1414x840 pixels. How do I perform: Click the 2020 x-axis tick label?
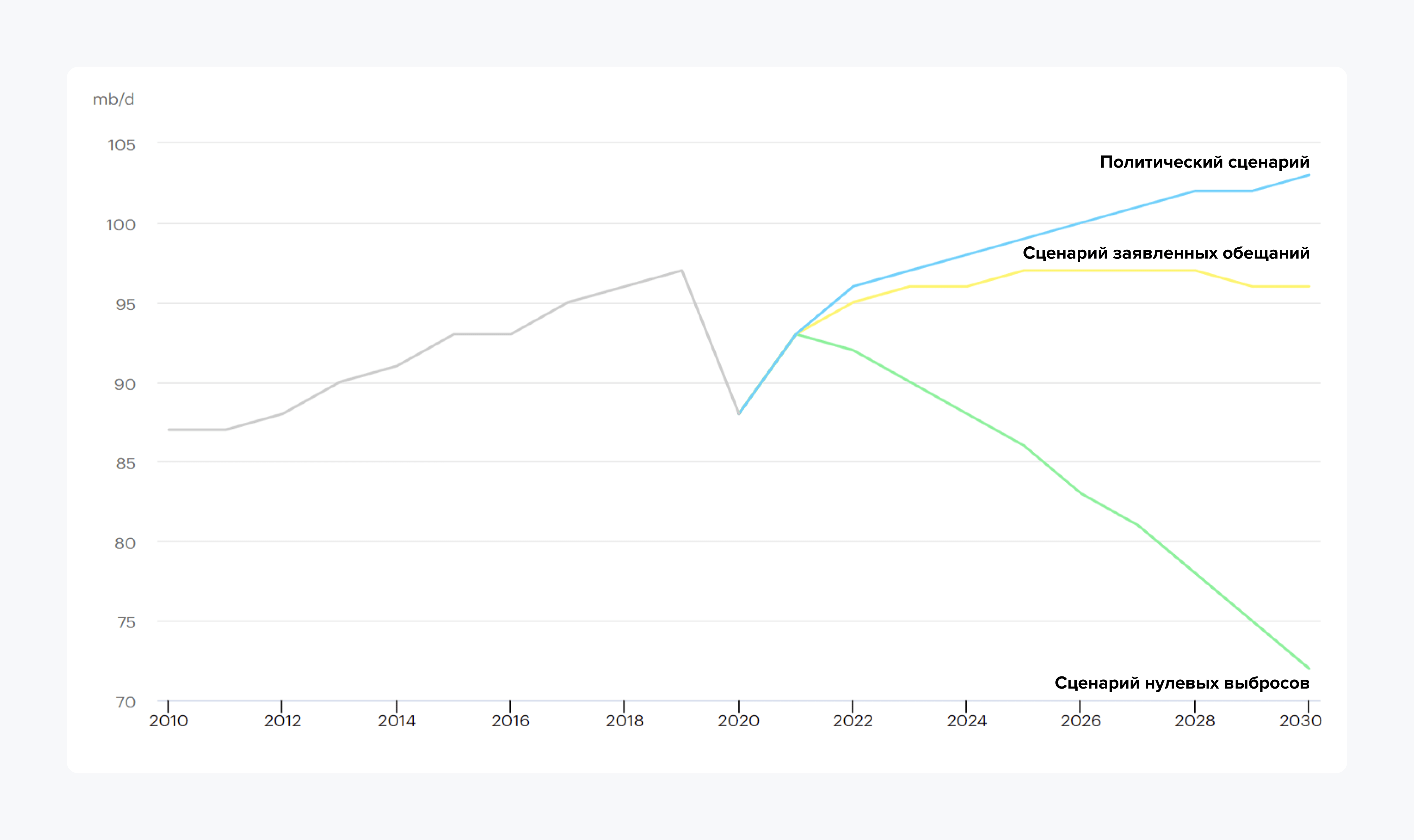click(738, 721)
